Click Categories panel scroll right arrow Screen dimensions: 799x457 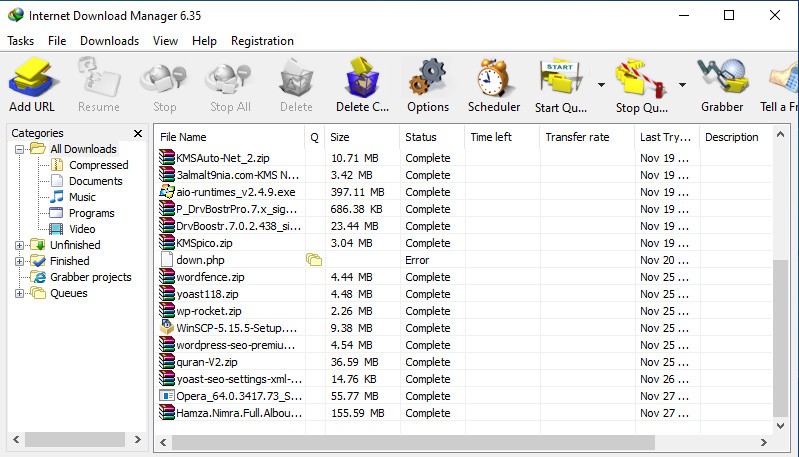point(138,439)
